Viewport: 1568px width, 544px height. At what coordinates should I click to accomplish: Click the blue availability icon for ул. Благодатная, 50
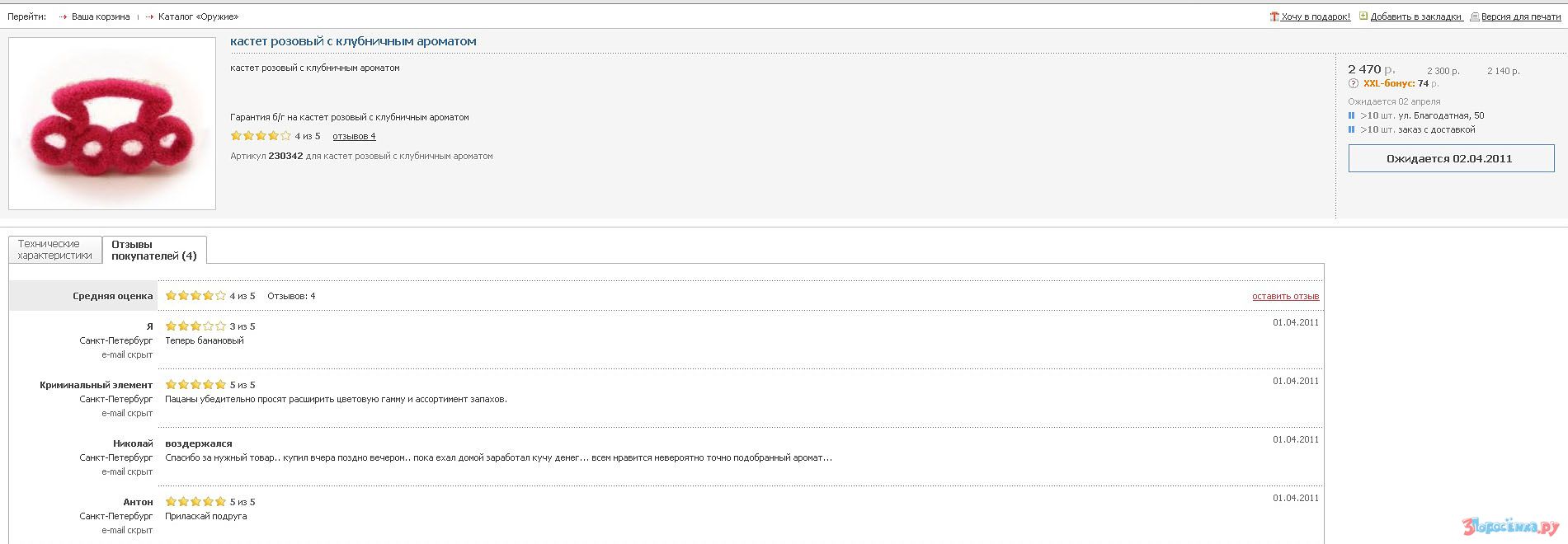[x=1352, y=116]
